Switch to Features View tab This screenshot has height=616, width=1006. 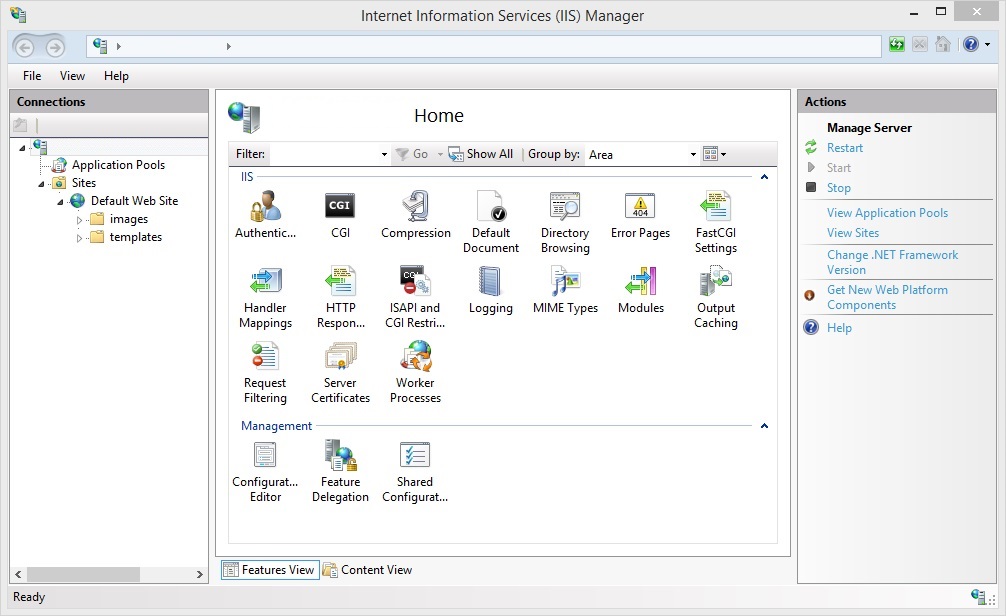270,570
